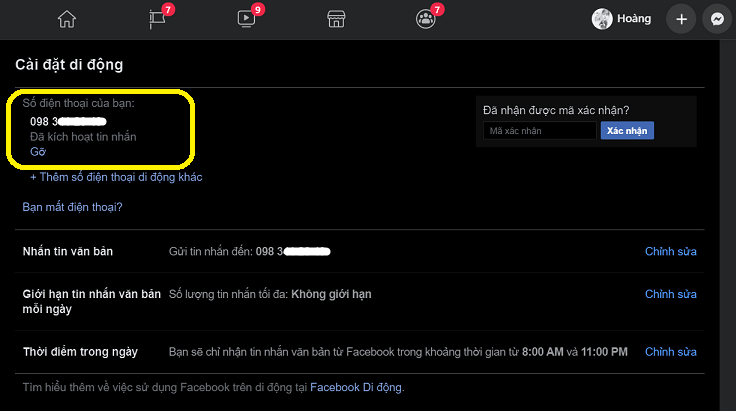The image size is (736, 411).
Task: Go to Facebook Home feed icon
Action: [x=67, y=19]
